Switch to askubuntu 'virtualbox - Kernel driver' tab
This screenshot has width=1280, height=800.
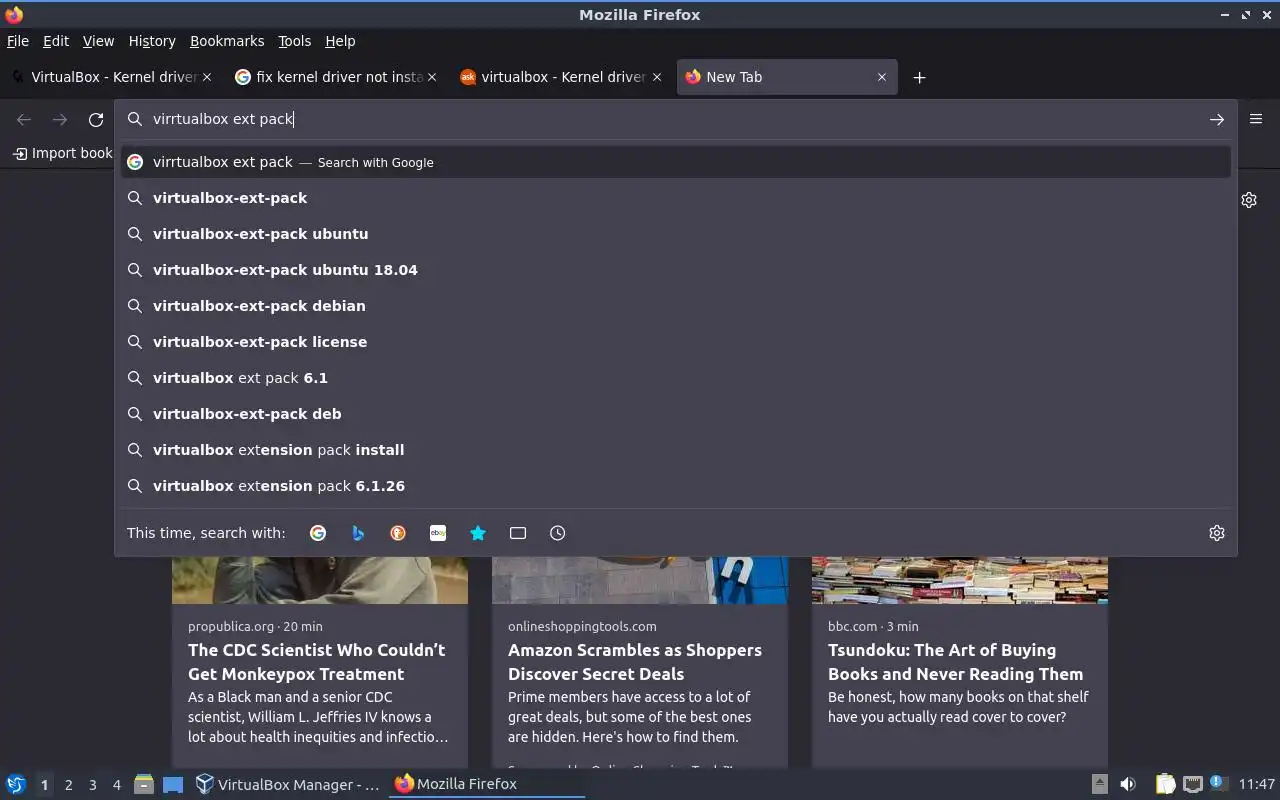click(x=561, y=77)
